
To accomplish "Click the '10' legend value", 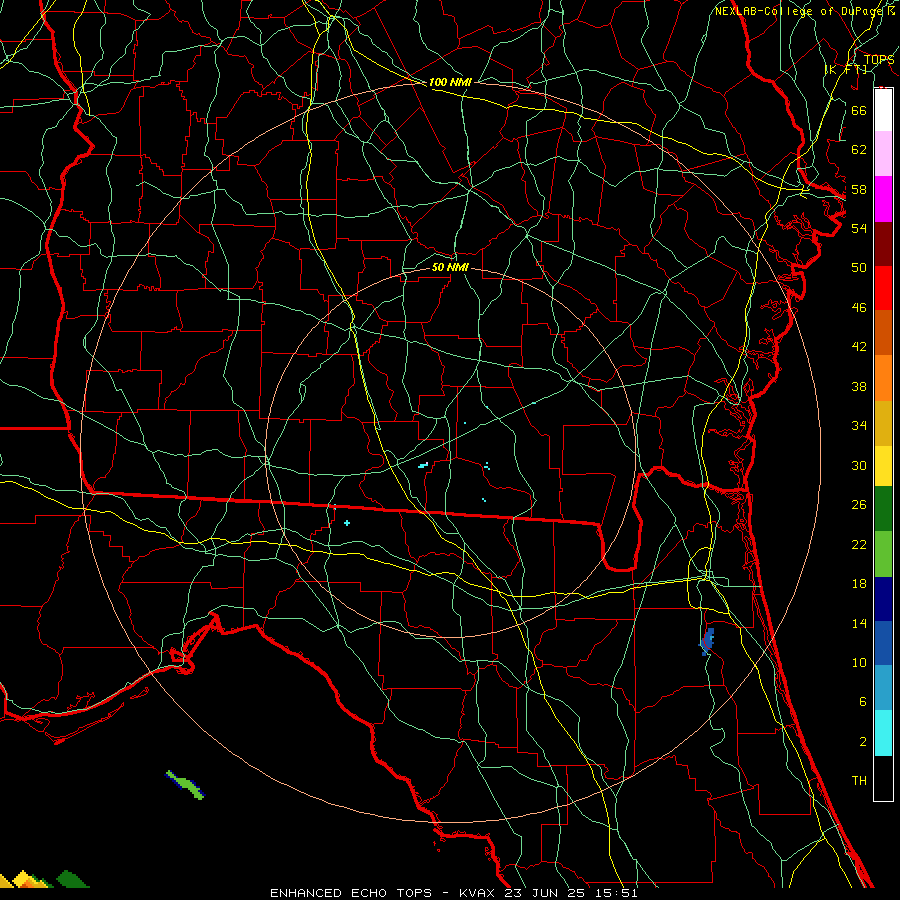I will click(x=859, y=663).
